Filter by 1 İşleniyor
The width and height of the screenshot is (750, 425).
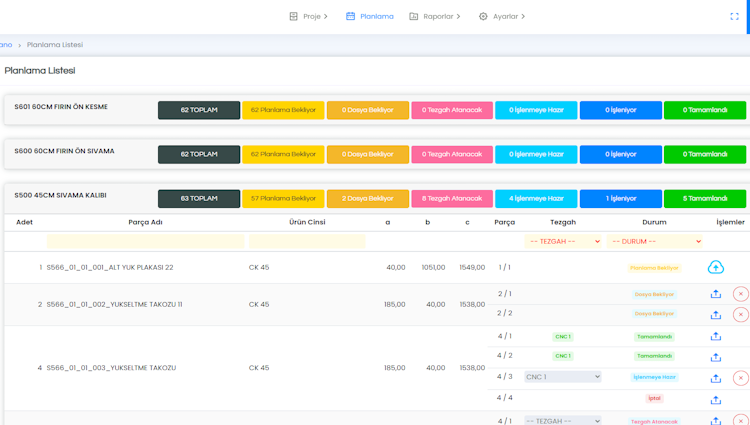click(621, 198)
